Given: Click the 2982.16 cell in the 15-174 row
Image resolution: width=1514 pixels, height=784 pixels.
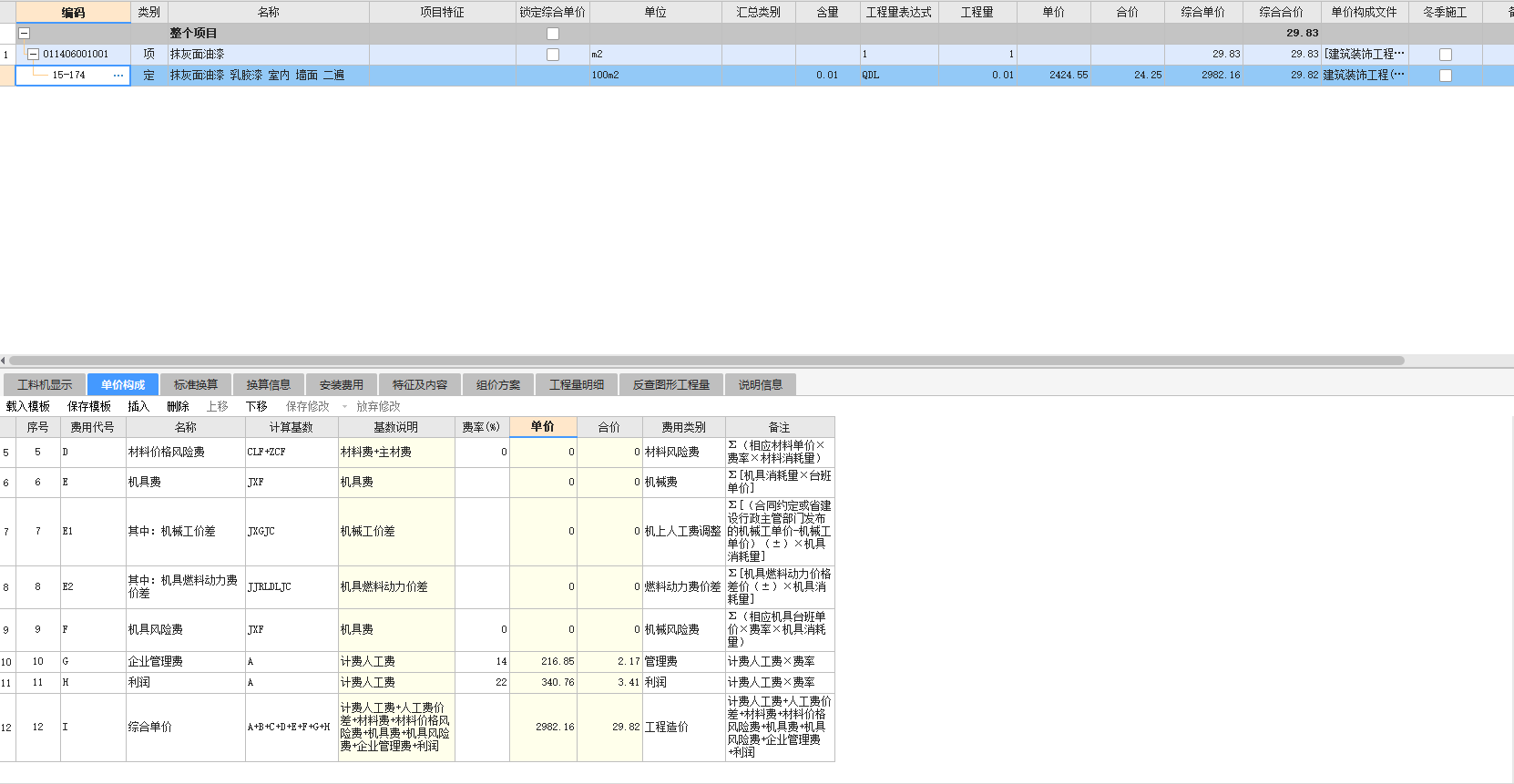Looking at the screenshot, I should [x=1202, y=76].
